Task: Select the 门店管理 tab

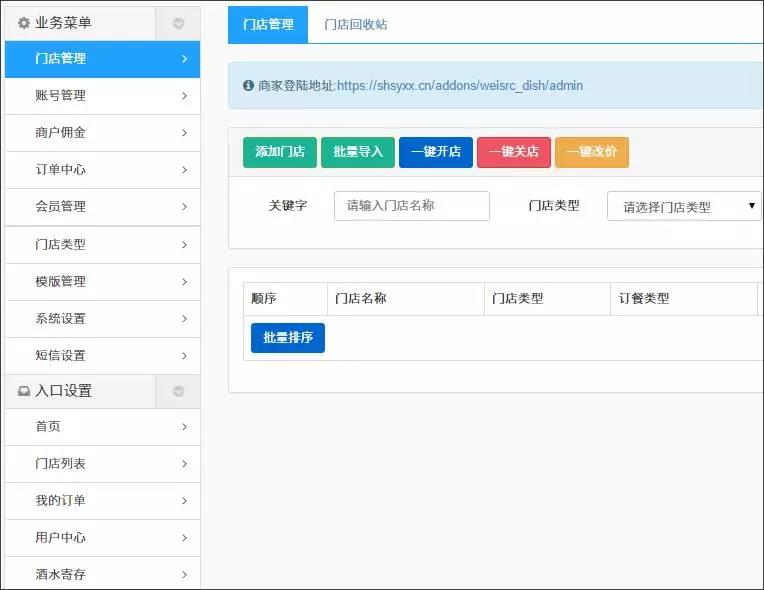Action: tap(268, 24)
